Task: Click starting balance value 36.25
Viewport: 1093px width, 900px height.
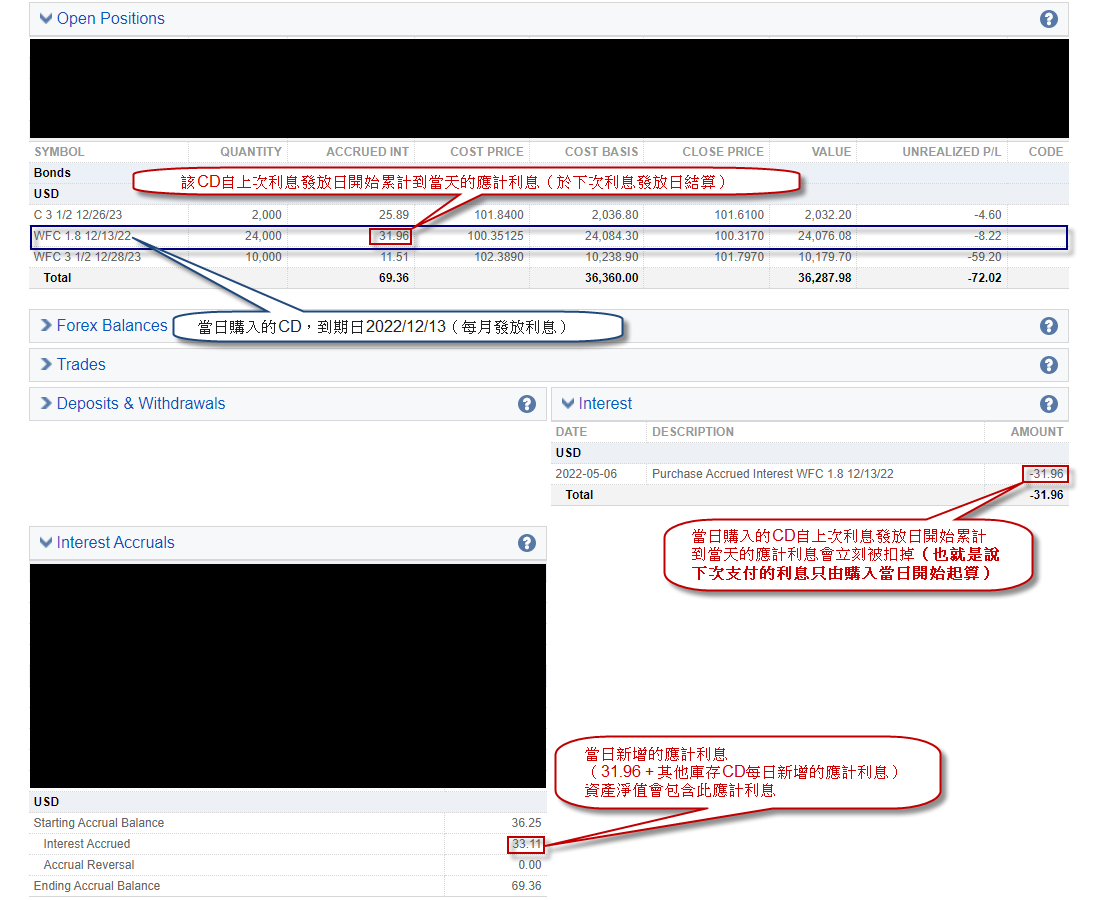Action: tap(526, 823)
